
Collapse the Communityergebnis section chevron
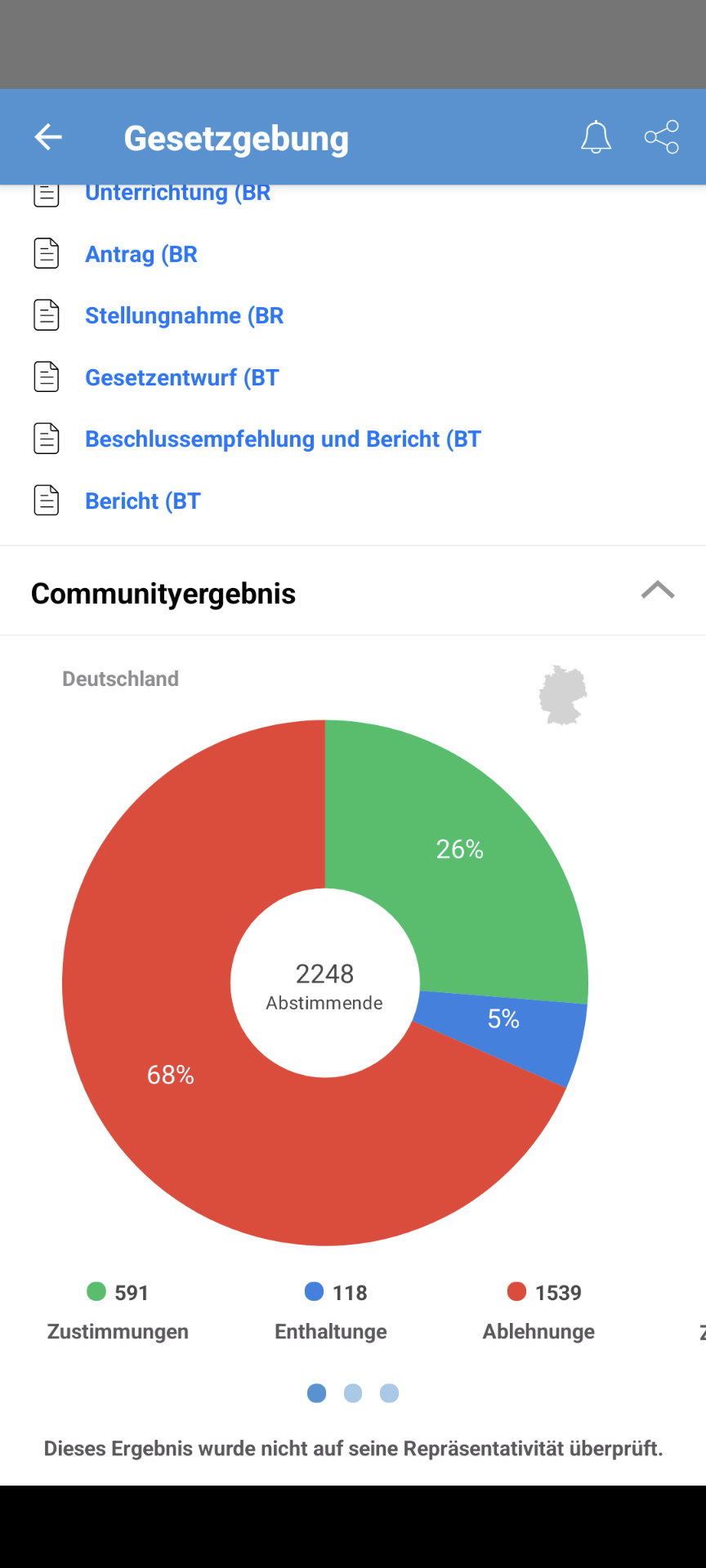pyautogui.click(x=658, y=590)
